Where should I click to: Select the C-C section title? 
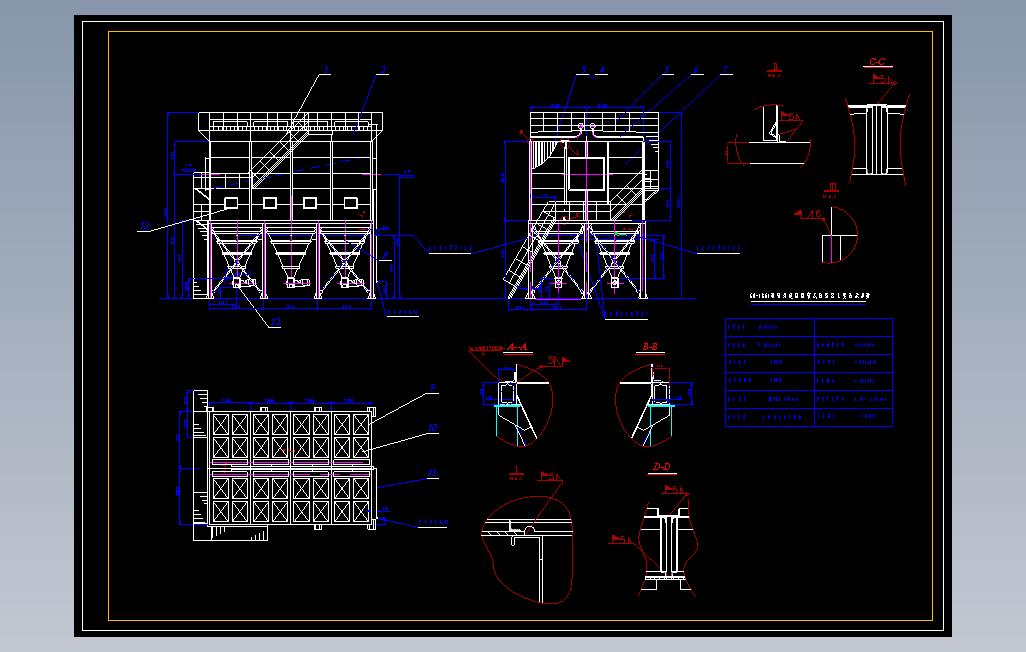coord(877,62)
